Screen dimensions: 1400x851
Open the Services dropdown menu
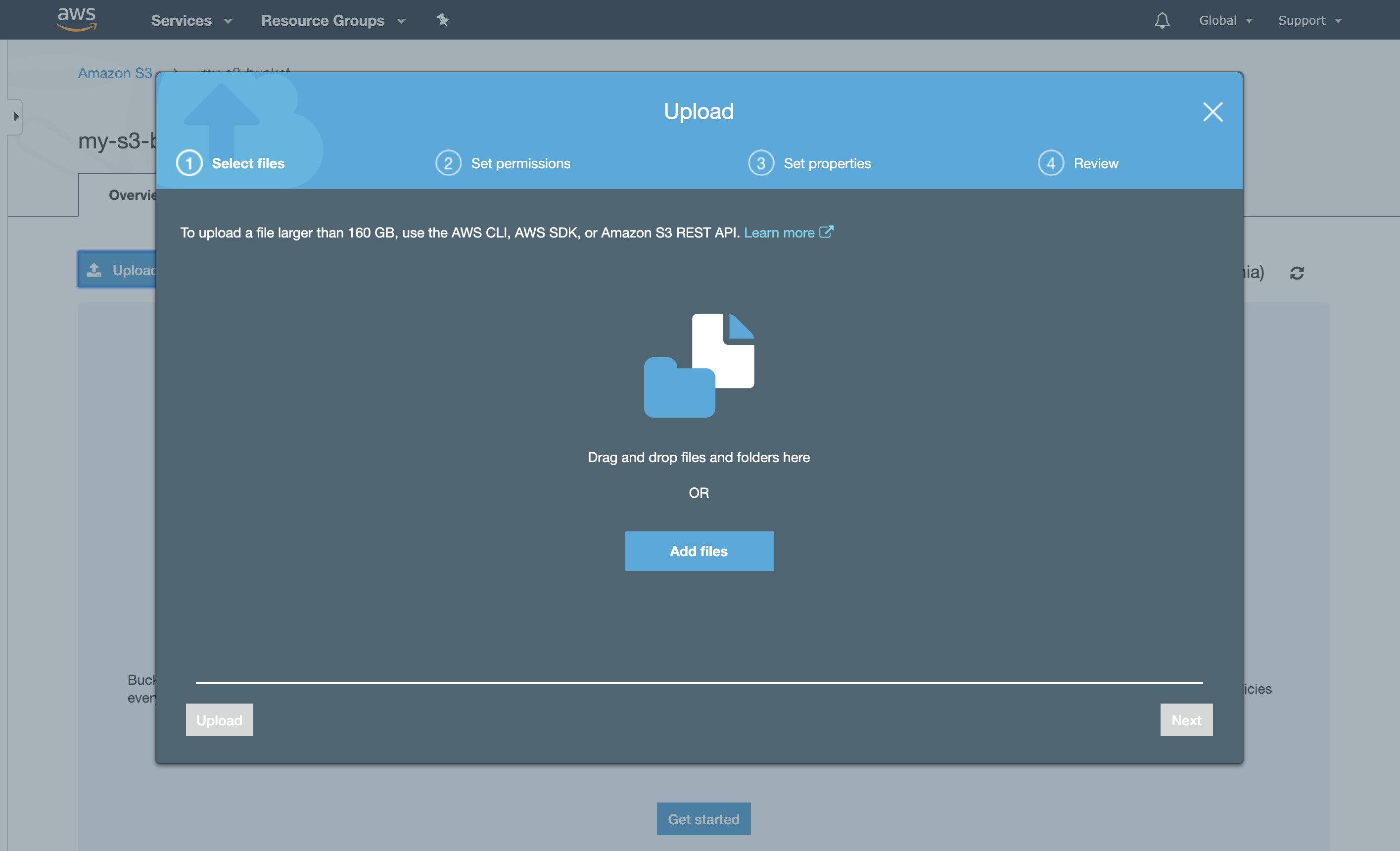(x=191, y=20)
